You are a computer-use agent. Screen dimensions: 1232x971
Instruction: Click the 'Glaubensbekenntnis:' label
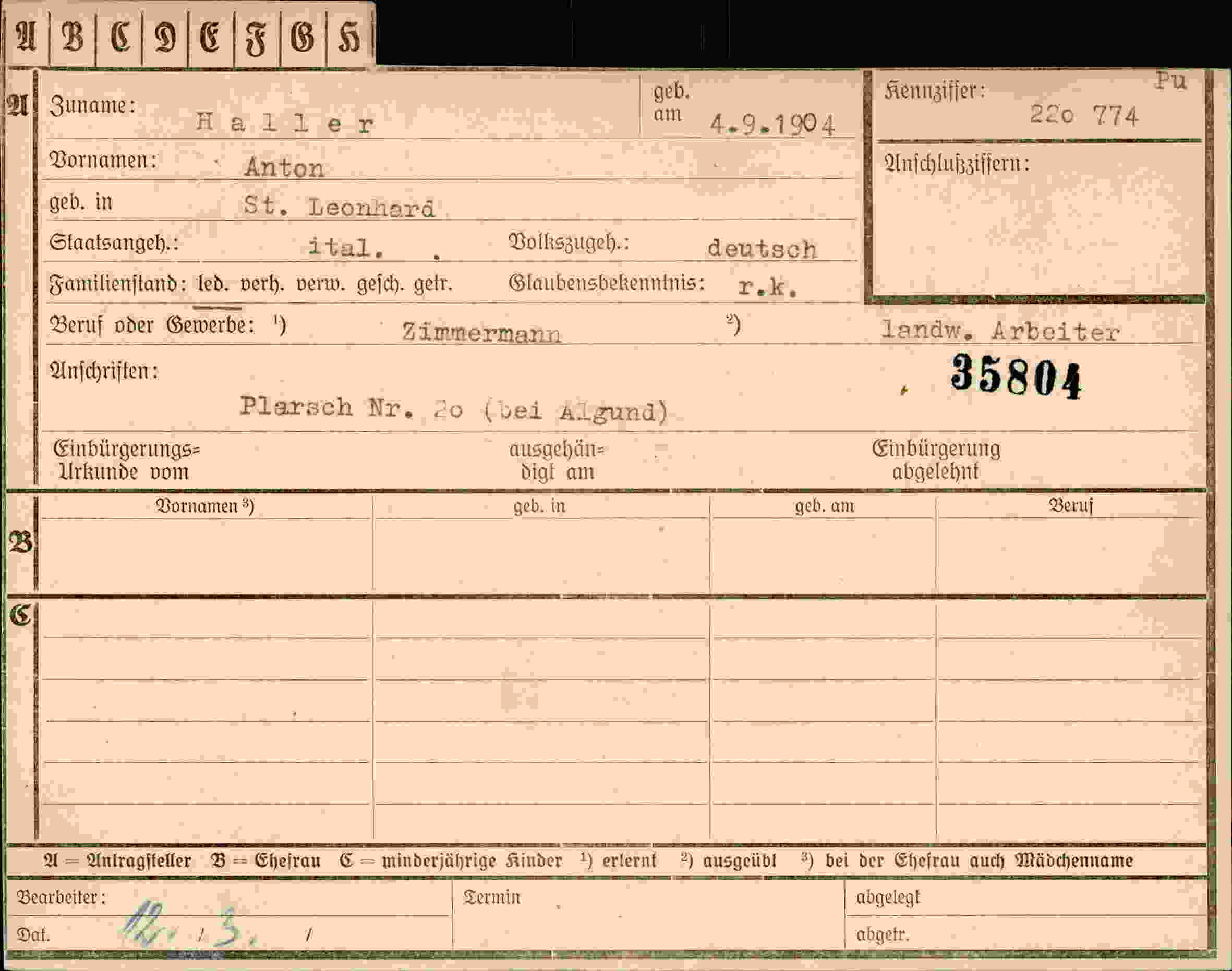click(x=607, y=283)
